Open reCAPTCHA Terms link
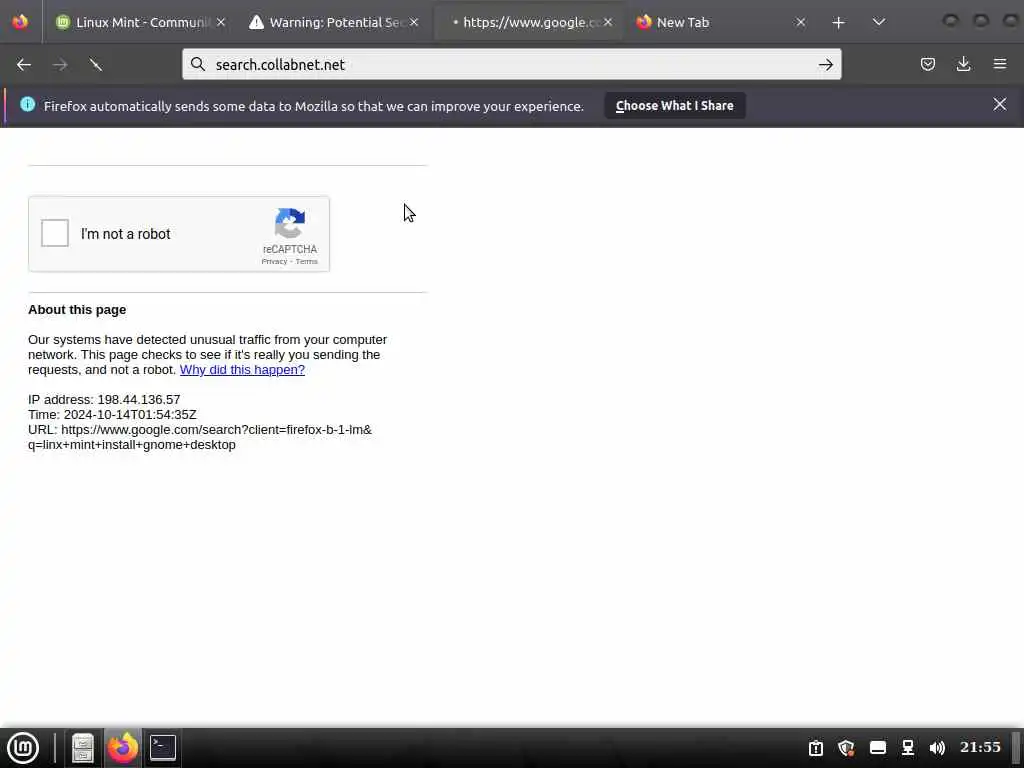 (x=306, y=261)
